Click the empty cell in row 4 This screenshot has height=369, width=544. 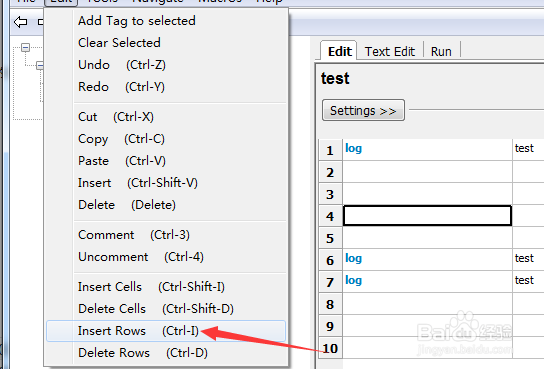(427, 216)
